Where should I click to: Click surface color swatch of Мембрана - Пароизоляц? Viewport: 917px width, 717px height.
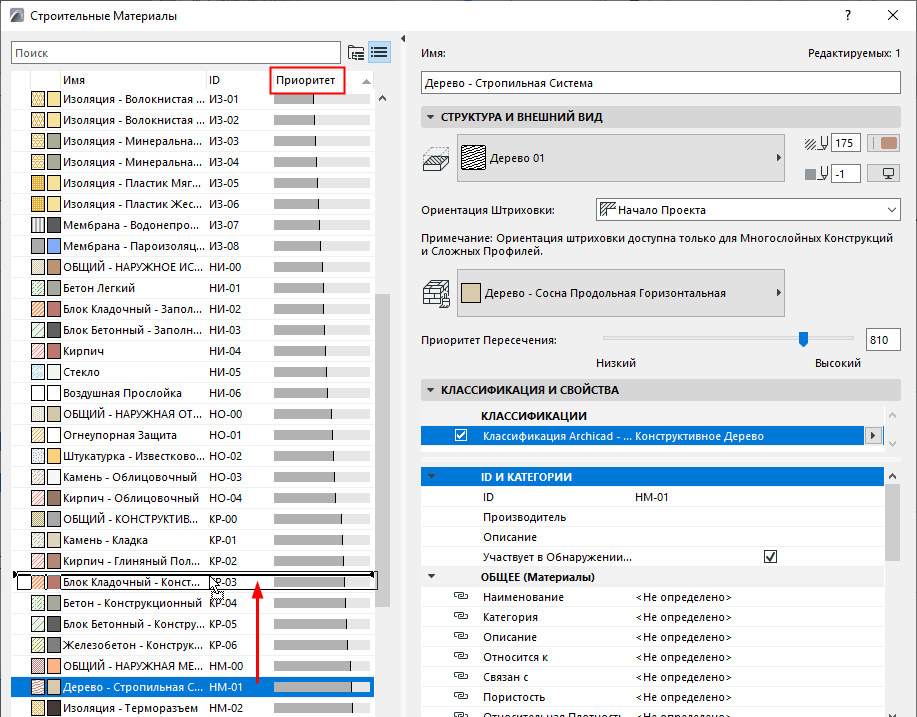click(54, 246)
